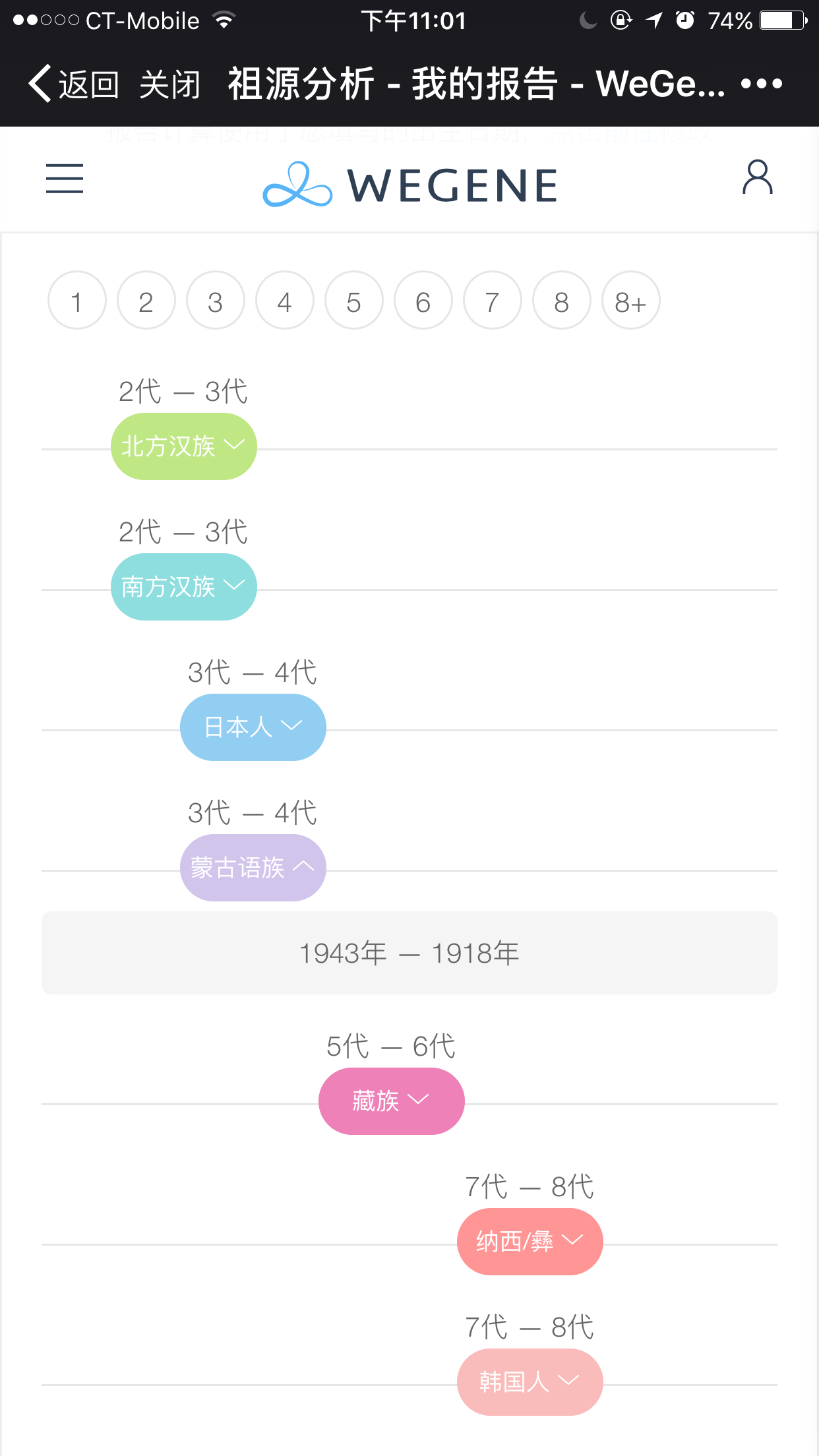
Task: Expand the 藏族 ancestry tag
Action: pyautogui.click(x=391, y=1101)
